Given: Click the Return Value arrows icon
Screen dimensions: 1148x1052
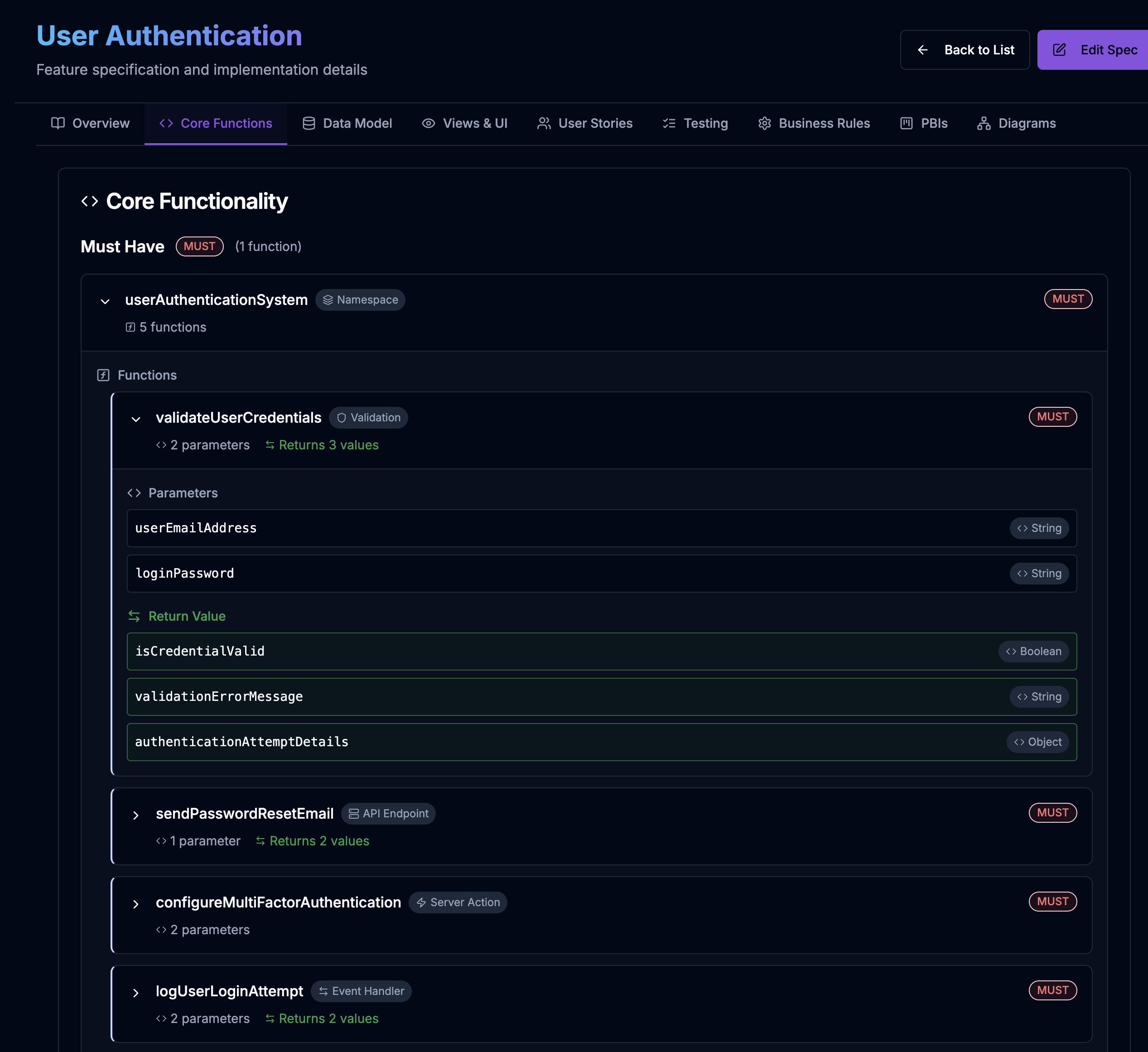Looking at the screenshot, I should (135, 616).
